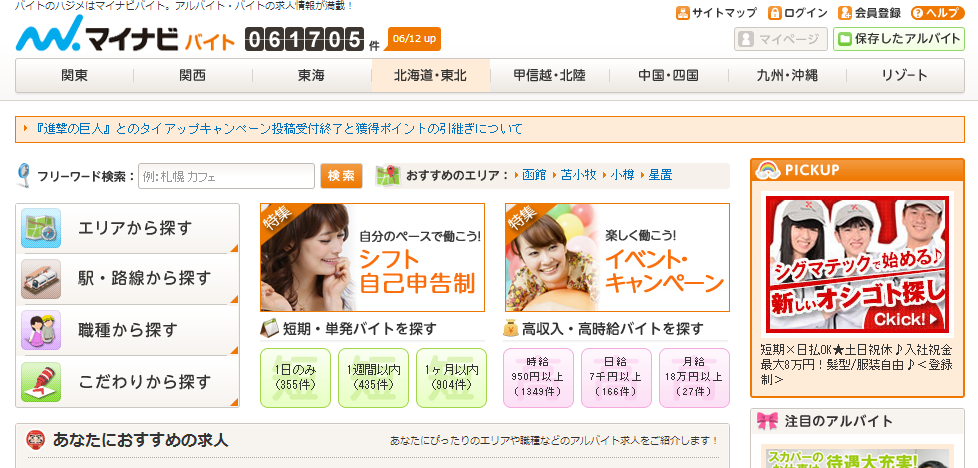This screenshot has height=468, width=978.
Task: Click the crayon icon for こだわりから探す
Action: 41,382
